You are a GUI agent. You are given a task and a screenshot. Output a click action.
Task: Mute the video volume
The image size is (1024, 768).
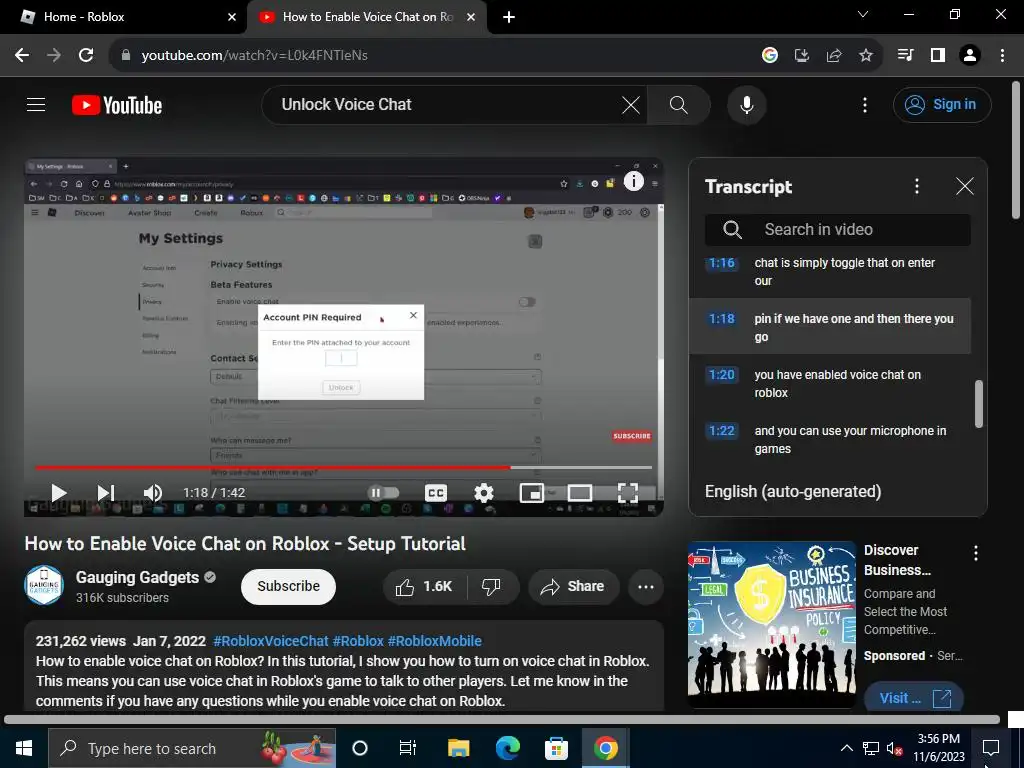pyautogui.click(x=153, y=492)
